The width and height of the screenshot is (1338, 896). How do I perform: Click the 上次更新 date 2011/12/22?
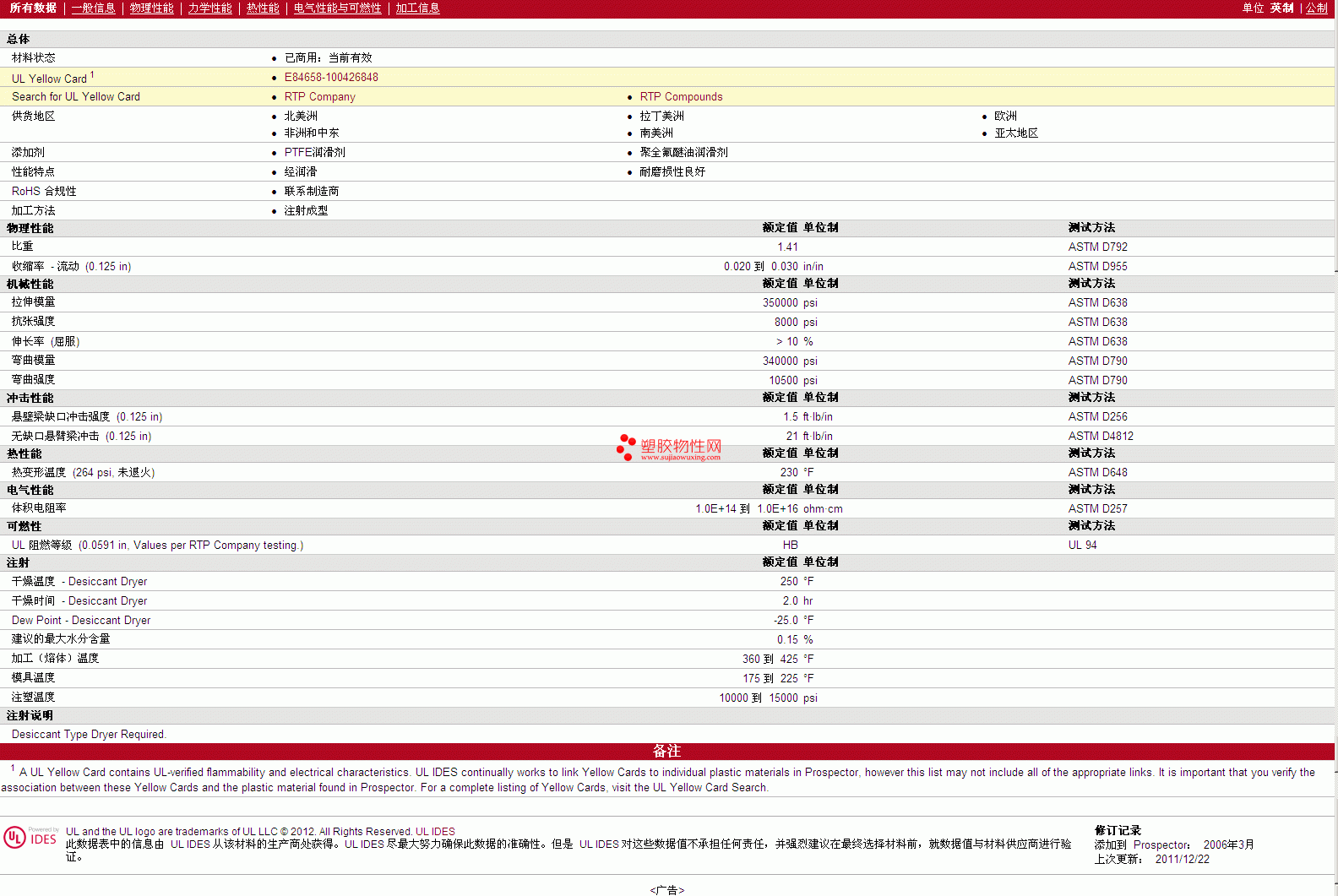tap(1182, 860)
